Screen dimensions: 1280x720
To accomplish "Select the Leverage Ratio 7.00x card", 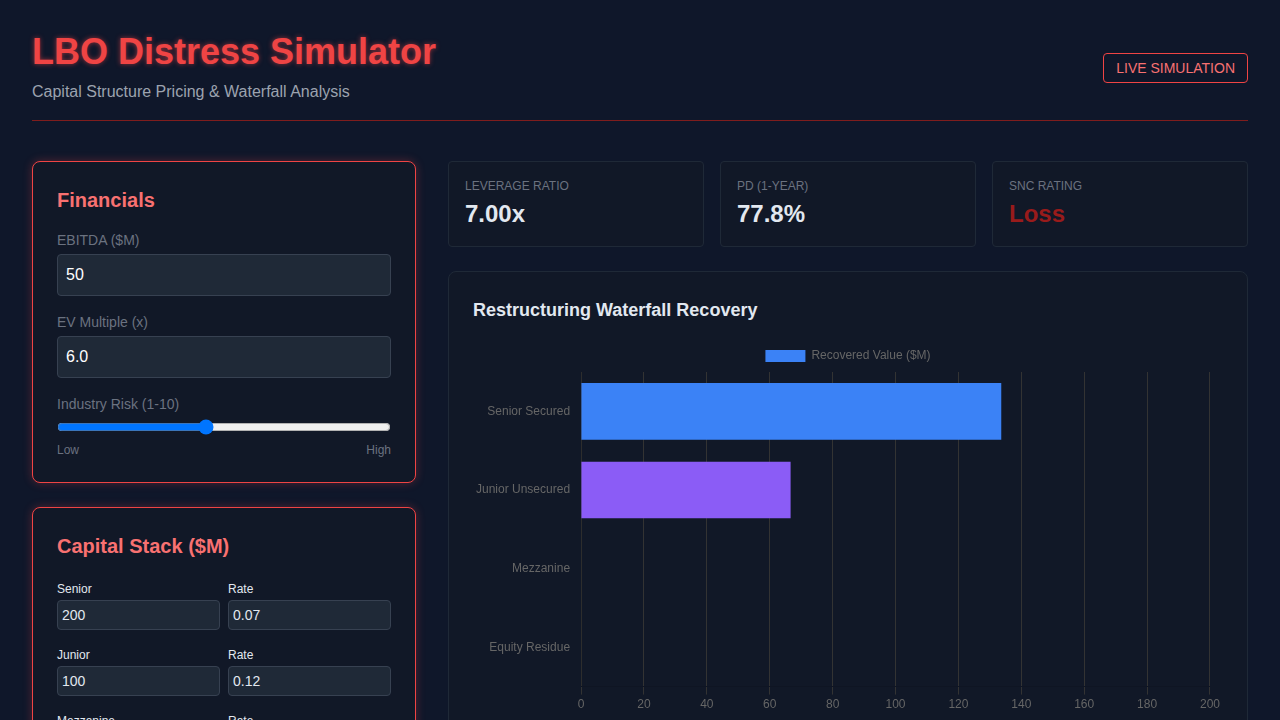I will pyautogui.click(x=575, y=204).
